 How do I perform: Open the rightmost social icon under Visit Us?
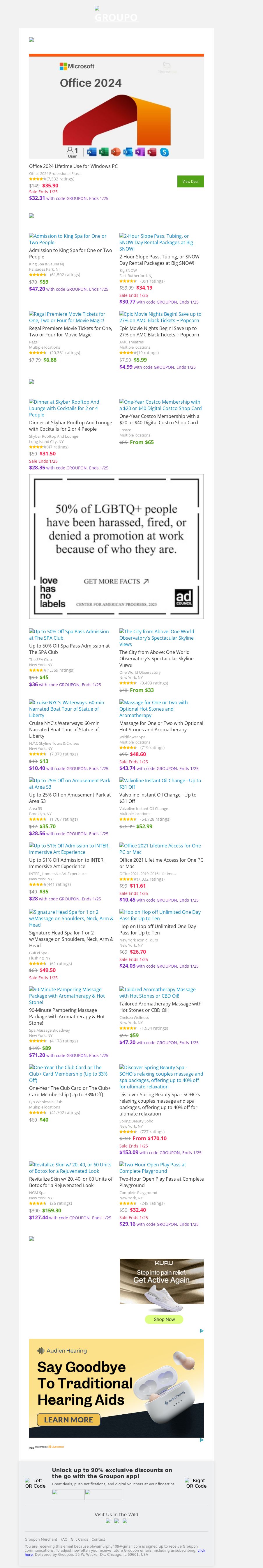(125, 1521)
